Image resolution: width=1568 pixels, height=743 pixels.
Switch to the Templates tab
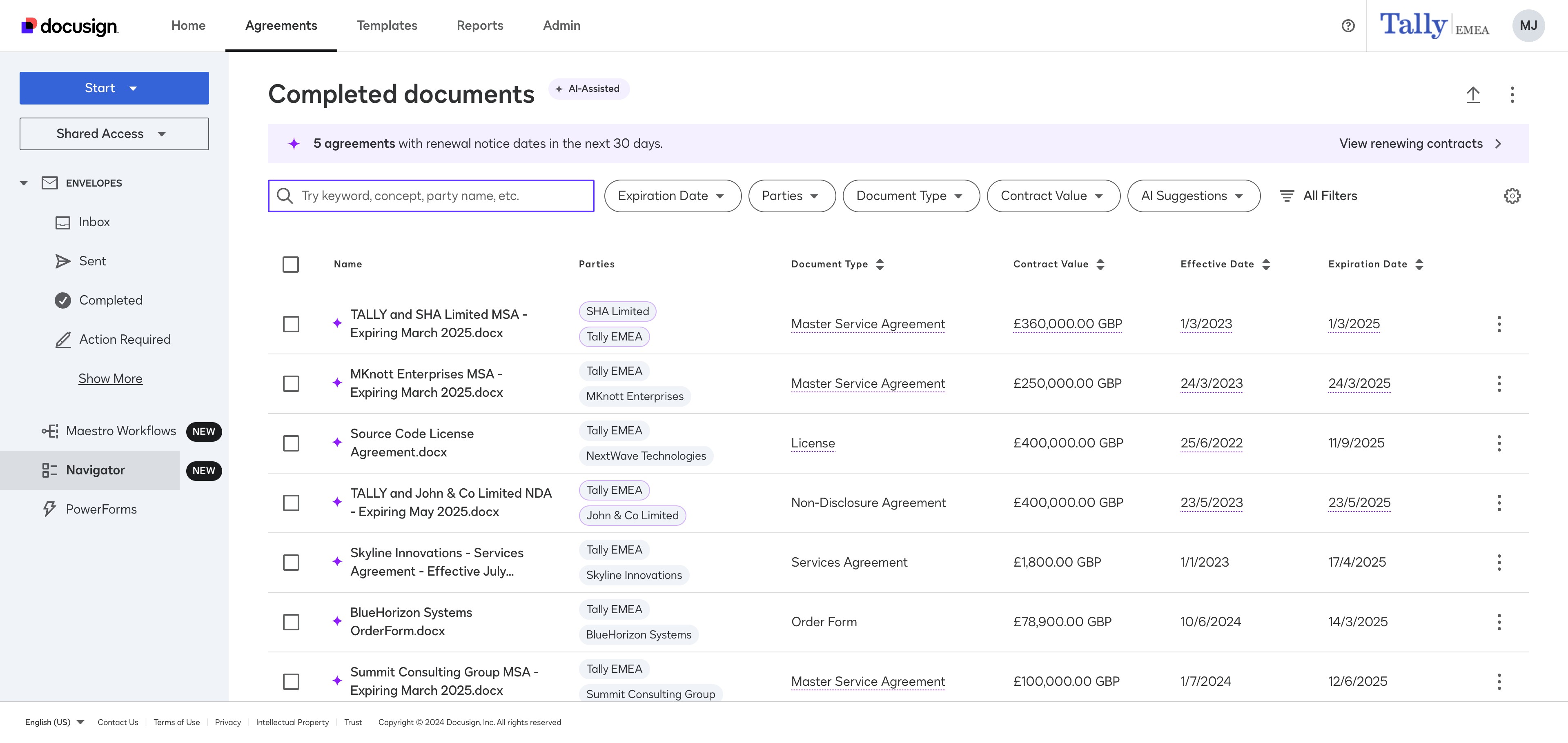click(x=387, y=26)
